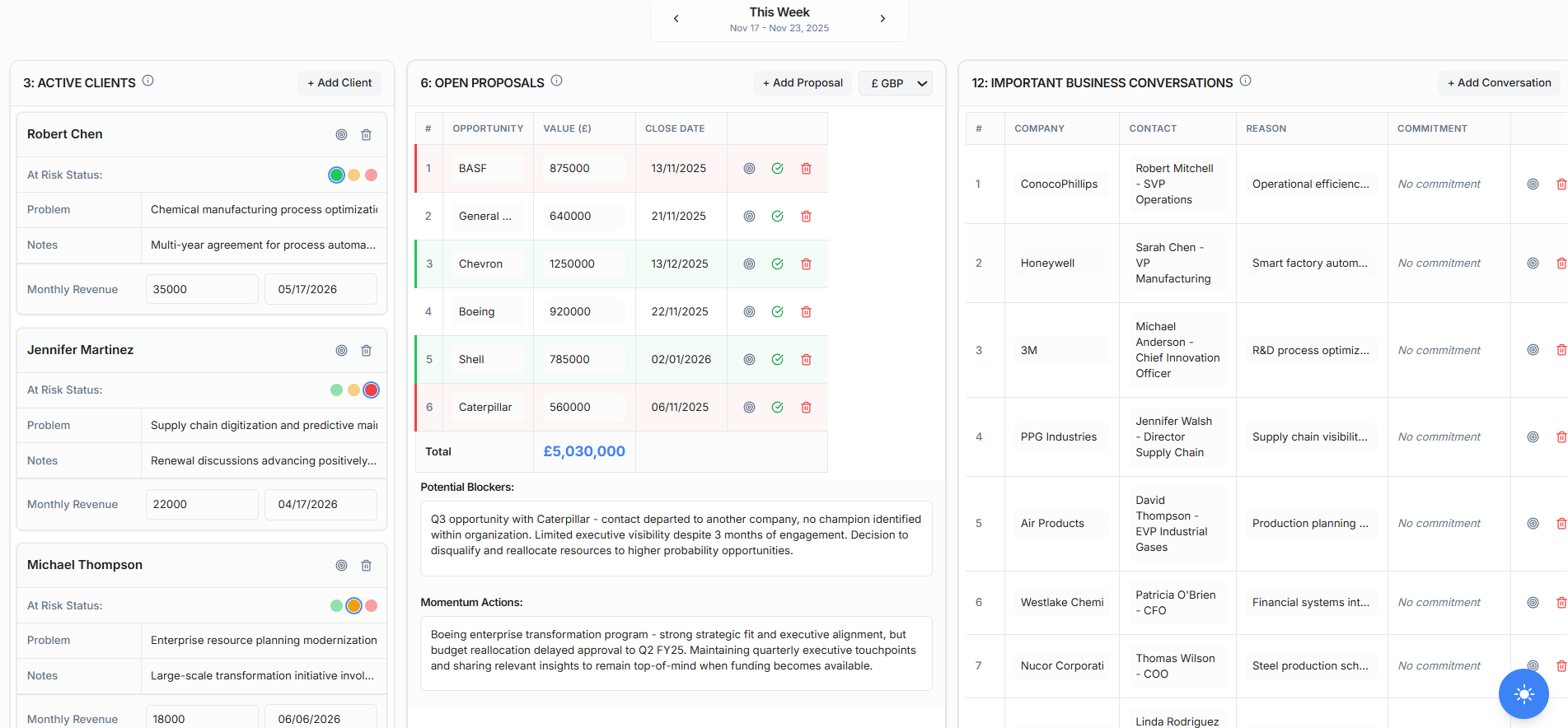
Task: Open info tooltip for Active Clients
Action: [x=148, y=81]
